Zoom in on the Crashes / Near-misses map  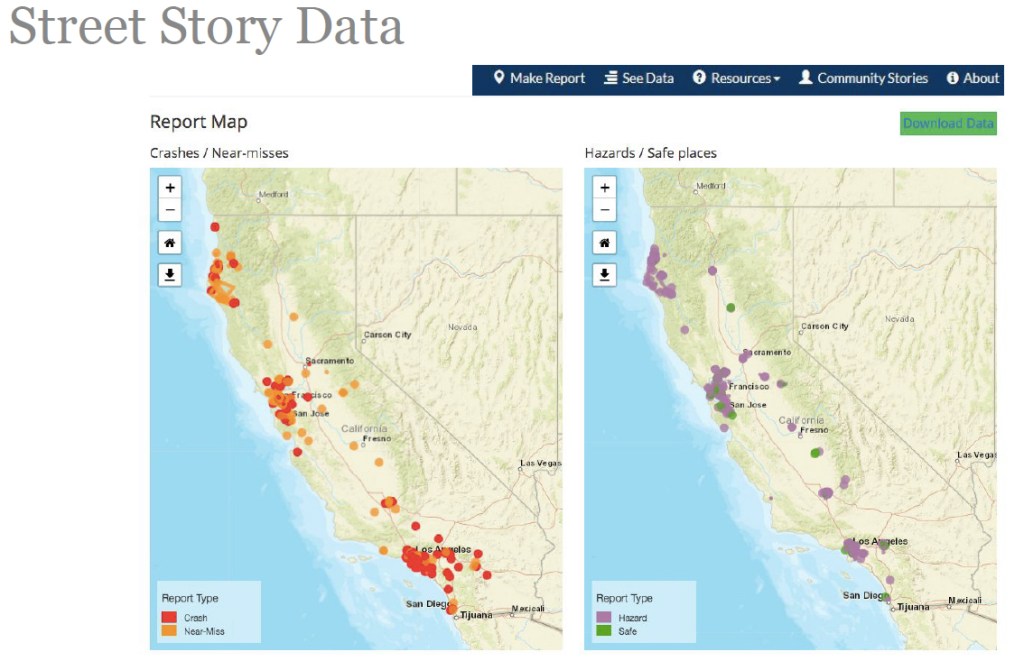point(170,187)
